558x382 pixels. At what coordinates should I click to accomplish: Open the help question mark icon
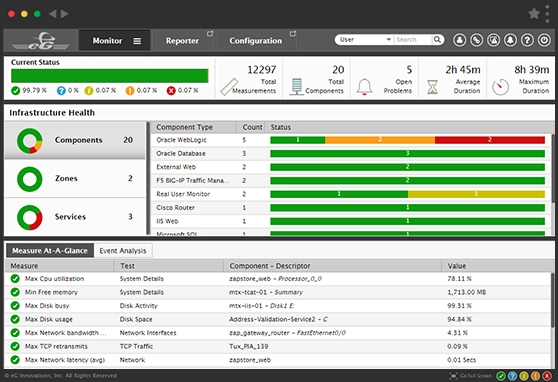527,40
